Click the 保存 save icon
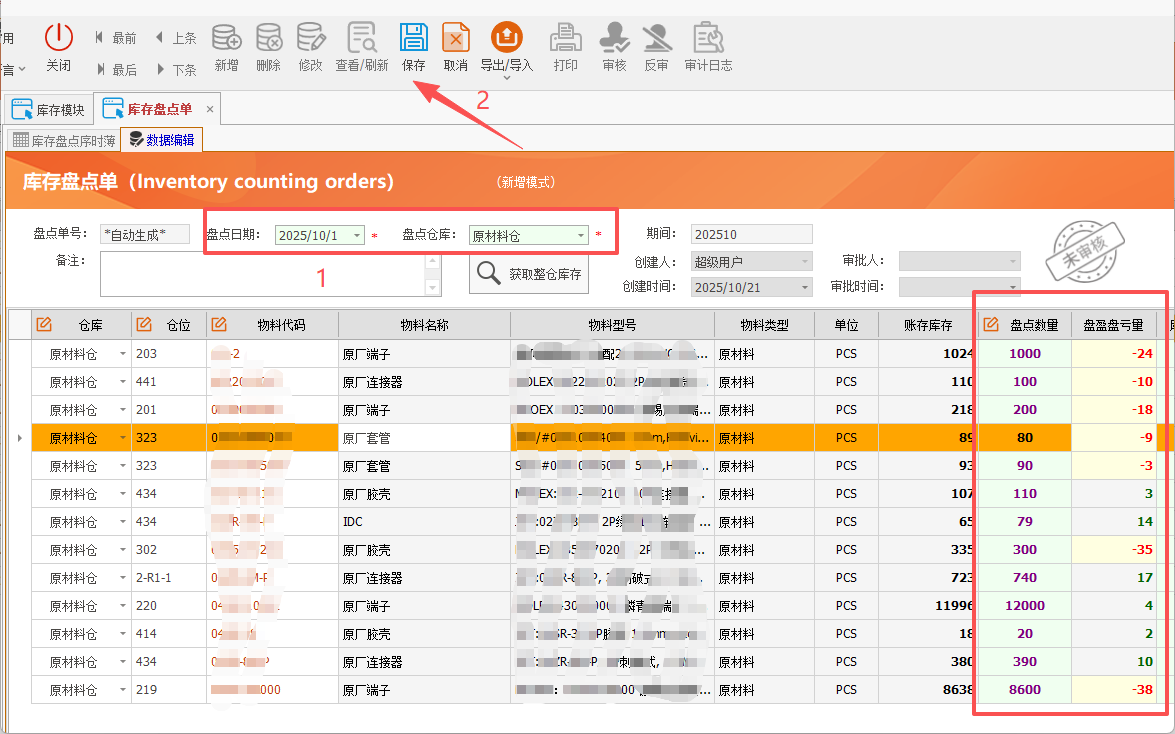The image size is (1175, 734). point(413,40)
